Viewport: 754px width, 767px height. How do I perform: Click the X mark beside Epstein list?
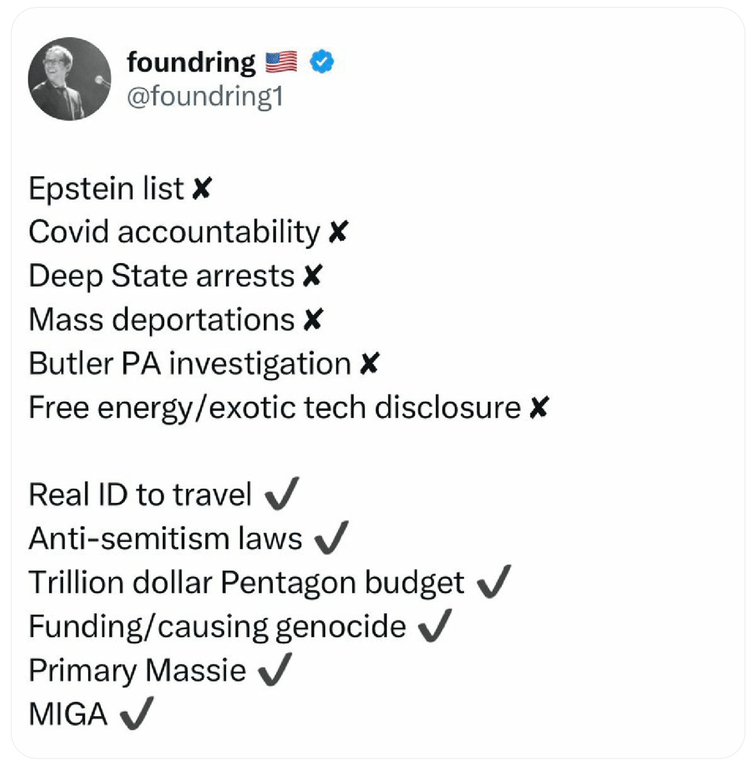coord(202,188)
